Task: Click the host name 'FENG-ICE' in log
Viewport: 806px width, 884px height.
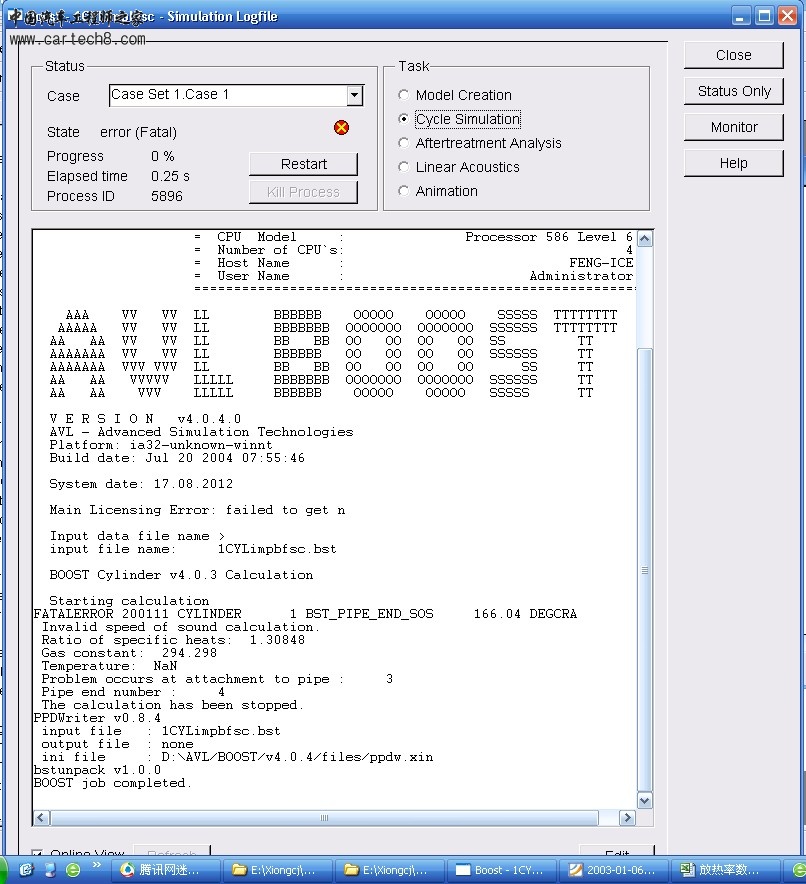Action: pyautogui.click(x=601, y=263)
